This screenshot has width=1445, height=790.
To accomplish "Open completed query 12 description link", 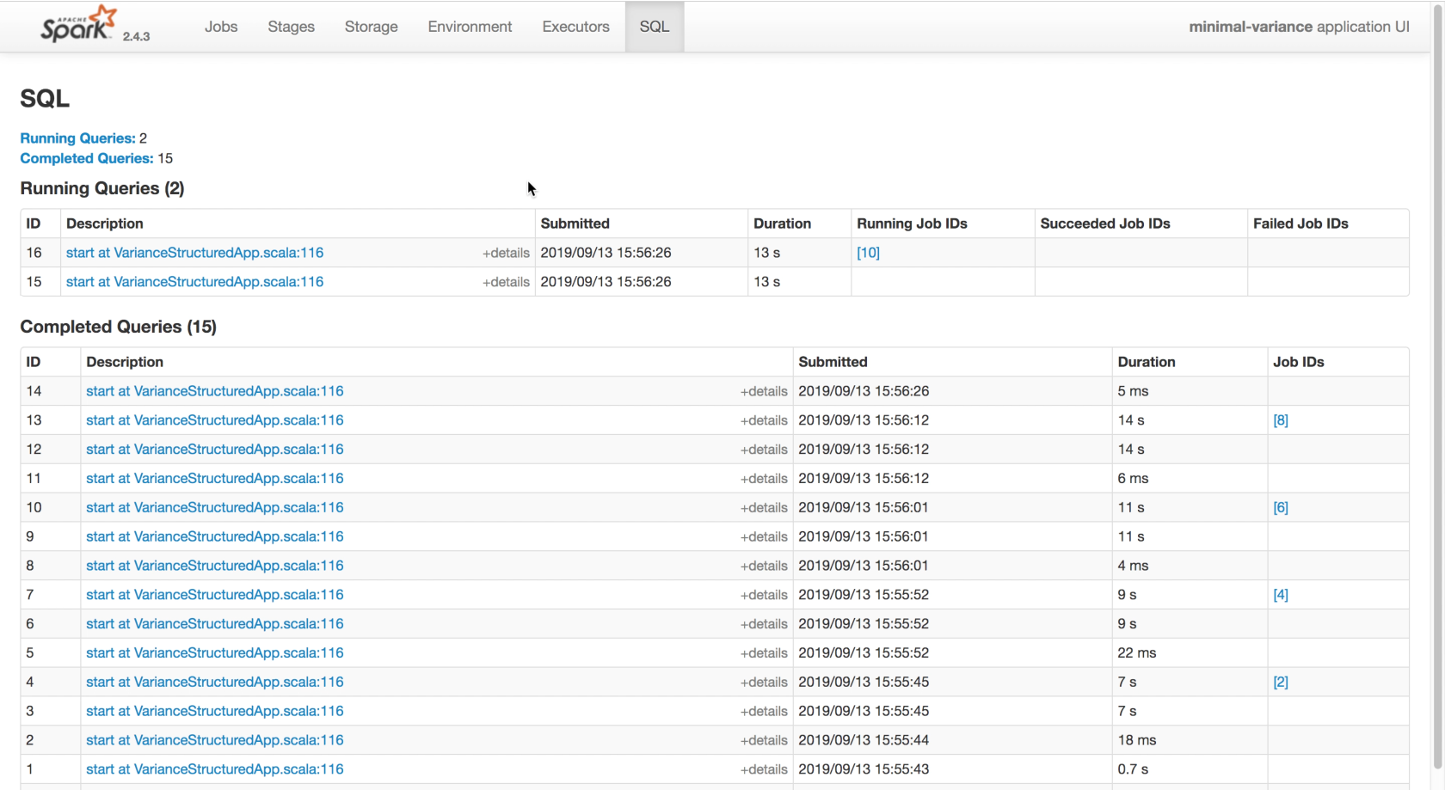I will 215,449.
